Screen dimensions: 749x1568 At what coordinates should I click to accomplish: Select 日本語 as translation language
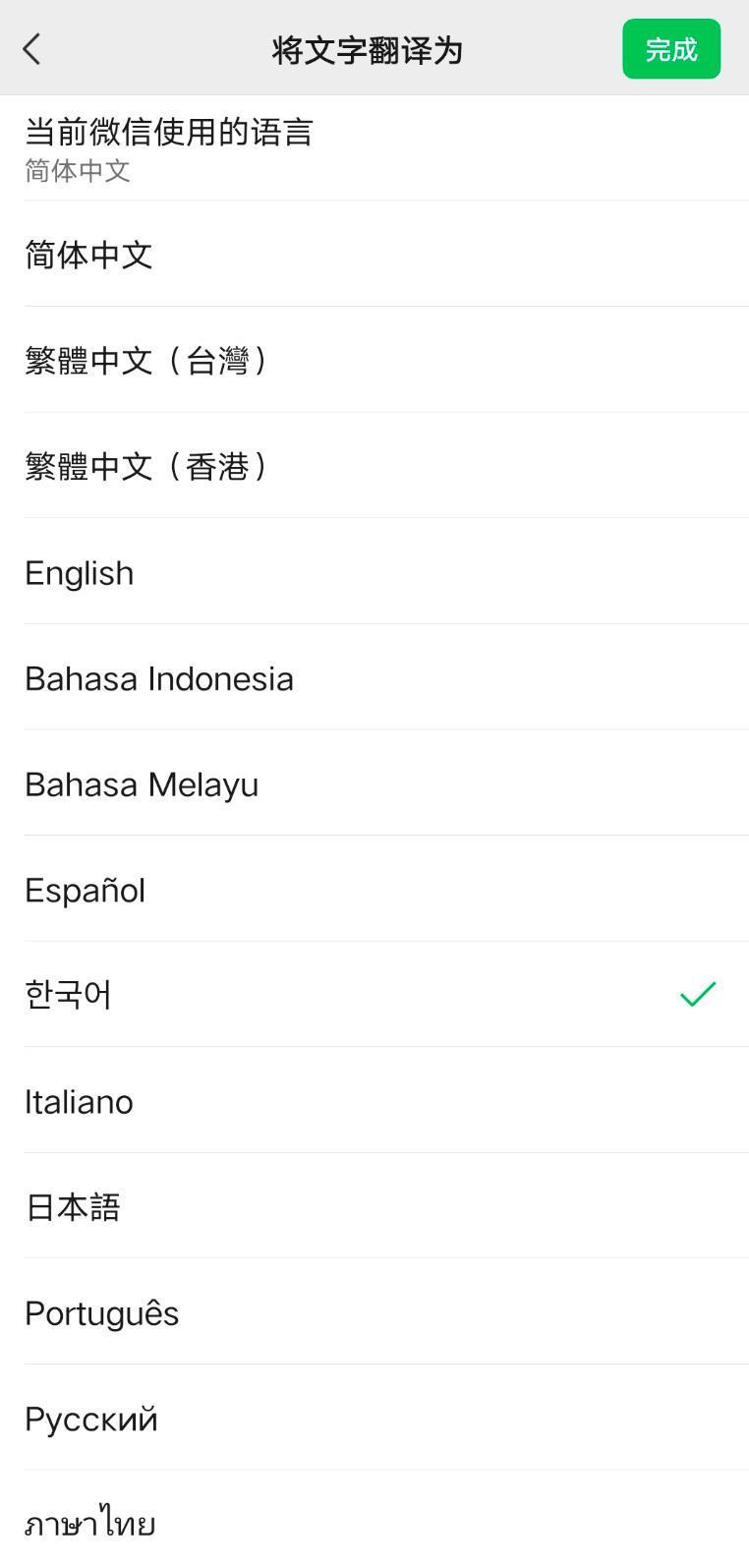click(x=73, y=1207)
